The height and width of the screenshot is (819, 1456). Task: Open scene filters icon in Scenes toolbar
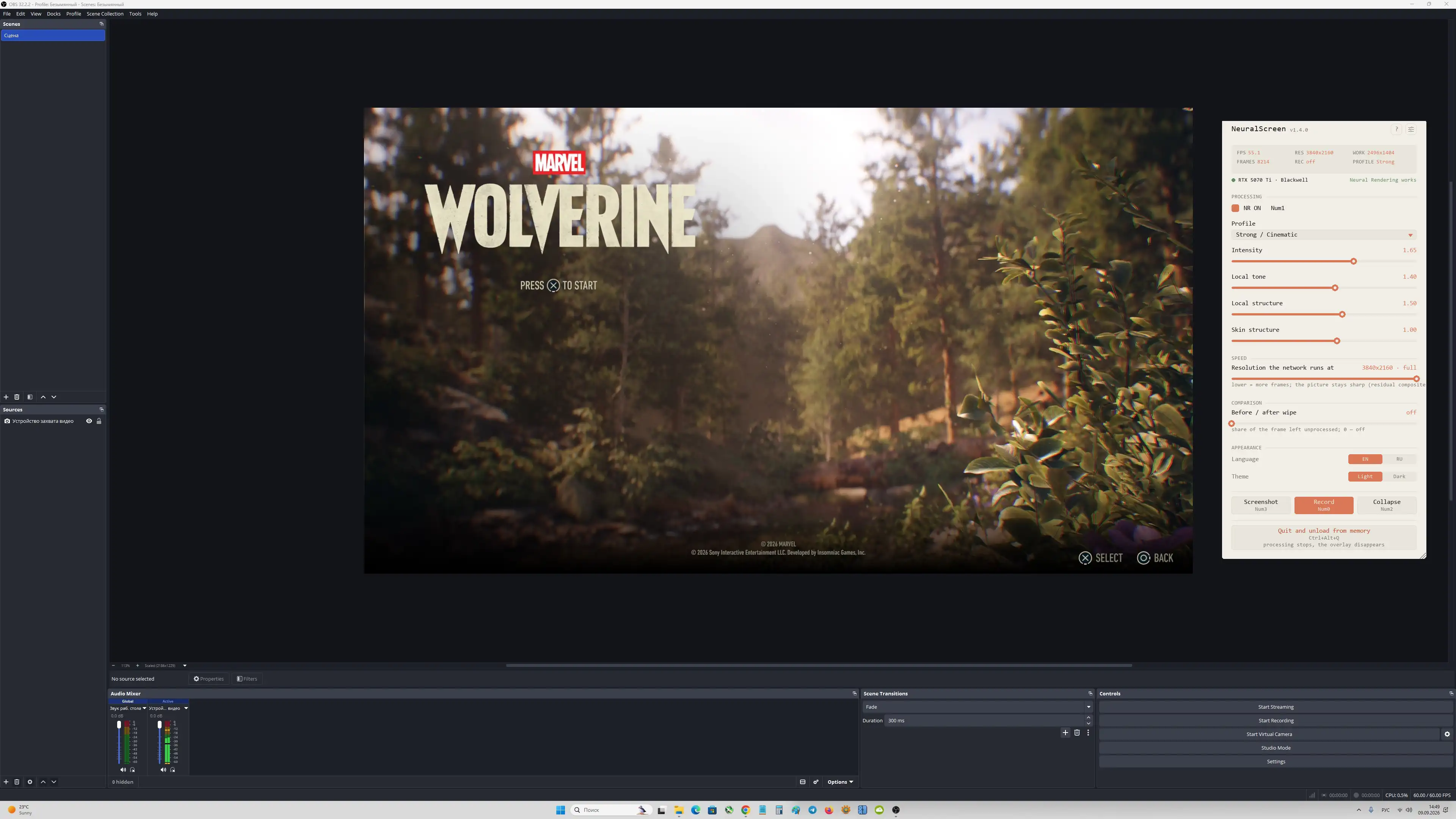pyautogui.click(x=30, y=397)
